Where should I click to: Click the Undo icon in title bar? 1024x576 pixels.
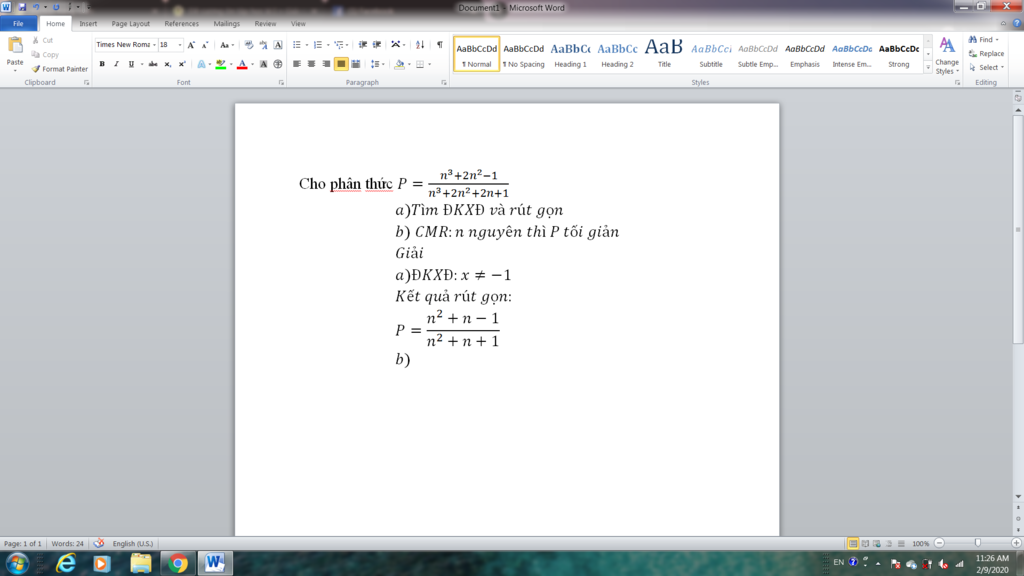click(x=36, y=7)
